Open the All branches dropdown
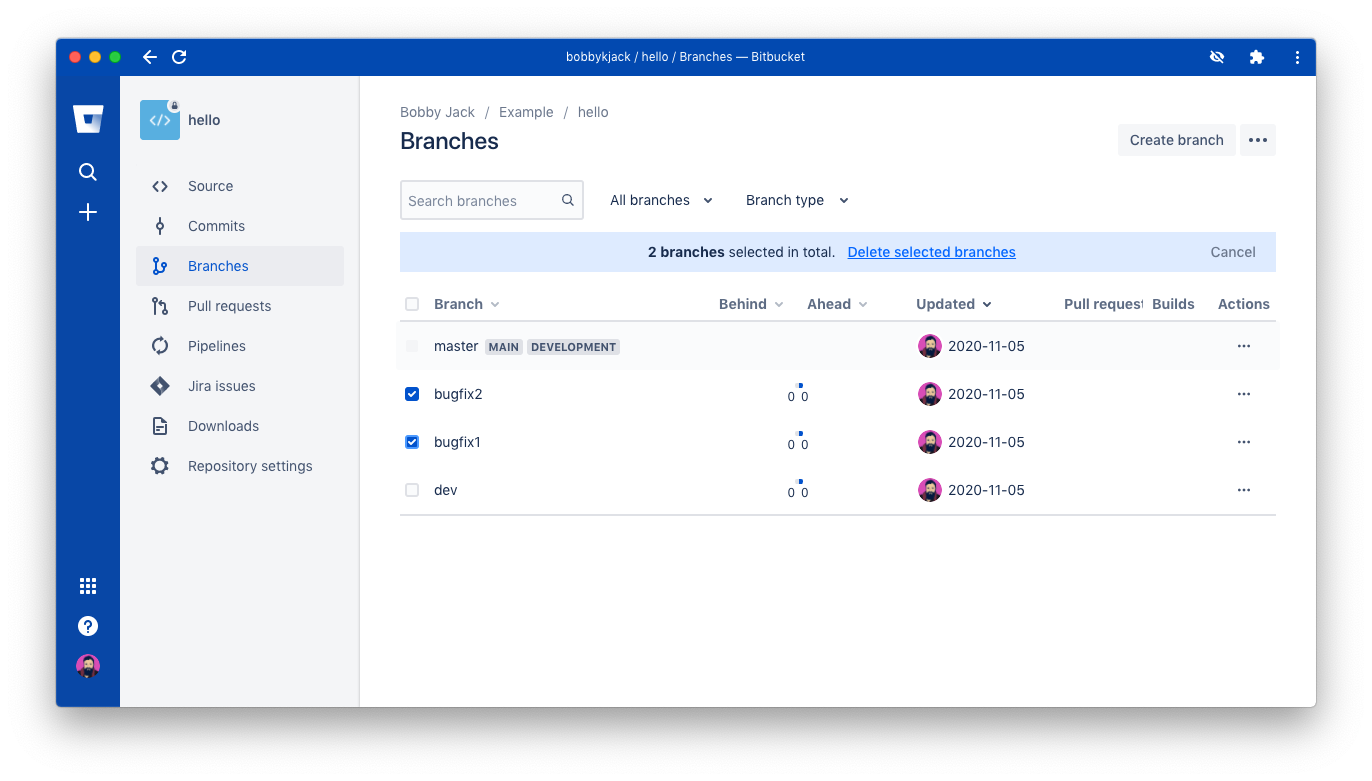This screenshot has width=1372, height=781. (x=660, y=200)
